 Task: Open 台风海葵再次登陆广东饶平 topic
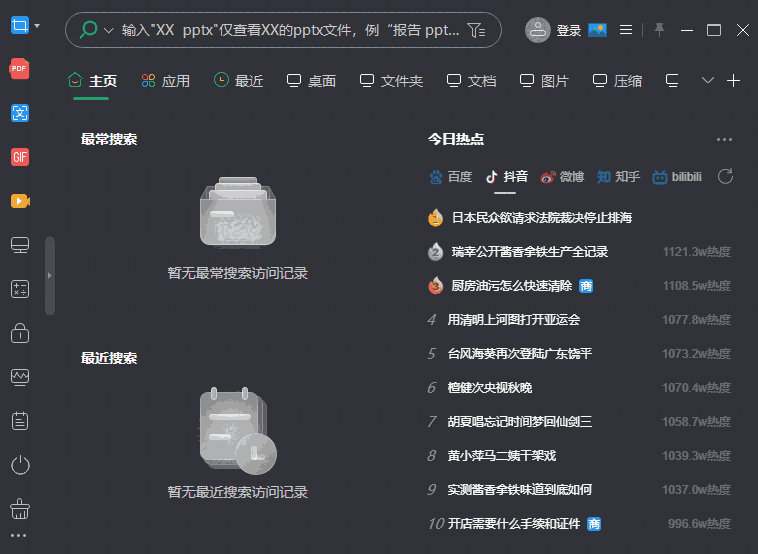coord(520,353)
